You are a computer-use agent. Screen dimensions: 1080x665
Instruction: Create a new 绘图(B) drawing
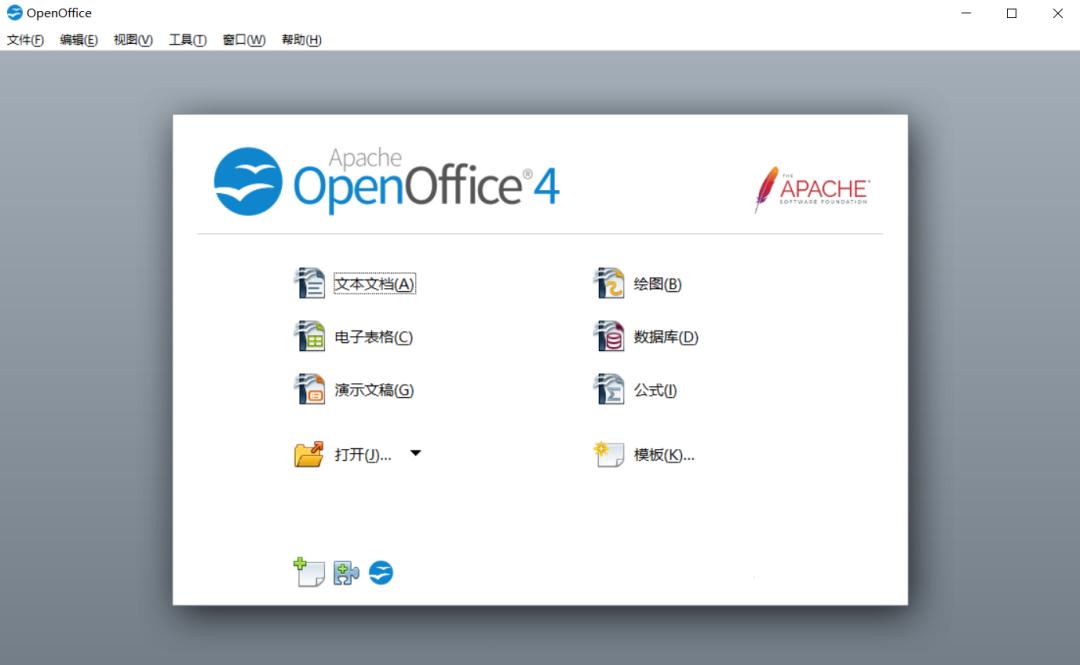[x=657, y=284]
